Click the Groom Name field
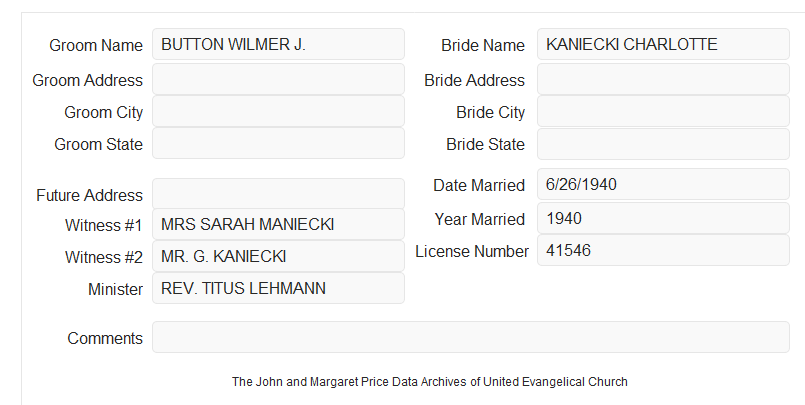 (x=278, y=44)
